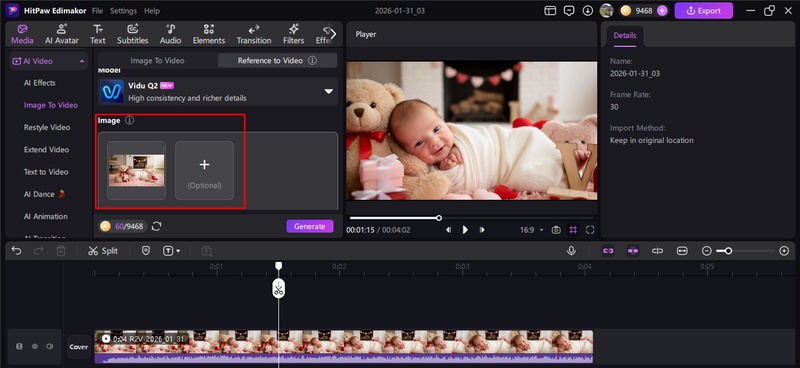Select Restyle Video in the sidebar
Screen dimensions: 800x368
point(47,127)
